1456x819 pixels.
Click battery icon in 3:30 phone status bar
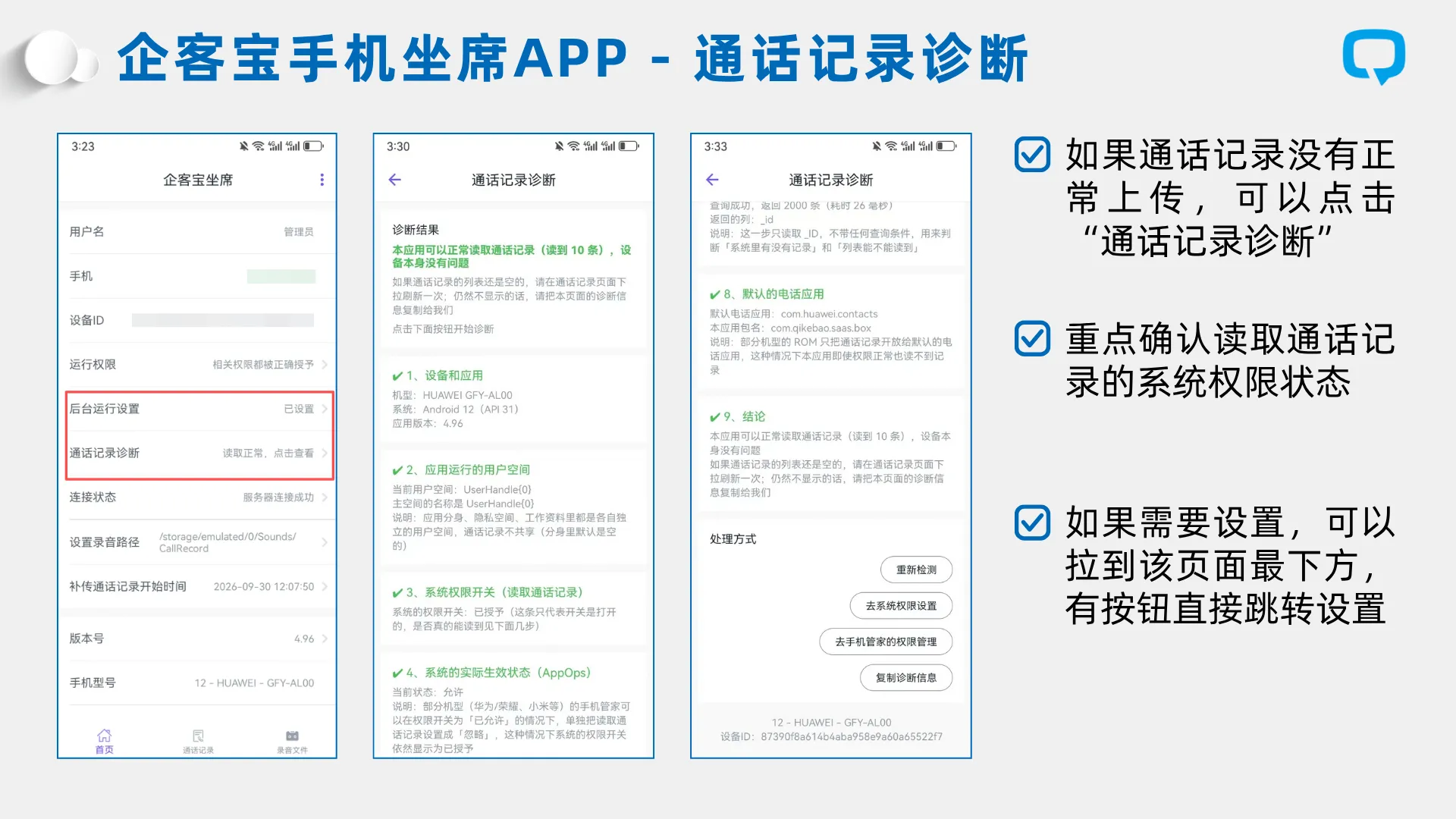(x=629, y=146)
